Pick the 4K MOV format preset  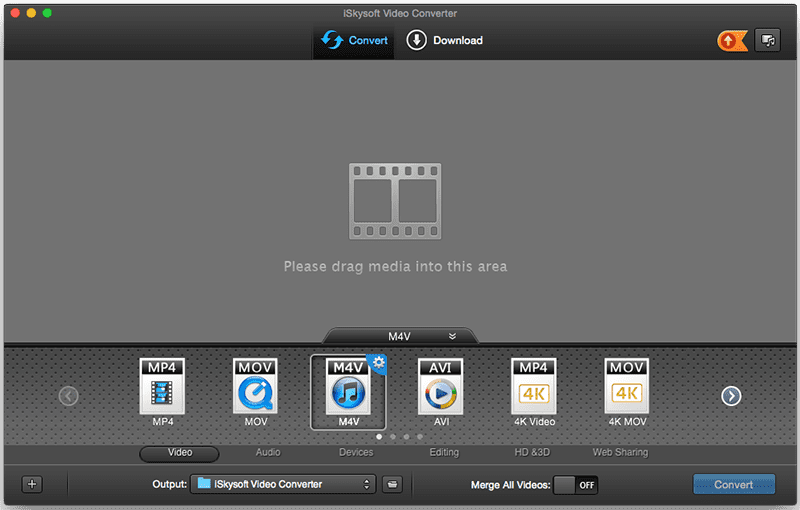627,388
